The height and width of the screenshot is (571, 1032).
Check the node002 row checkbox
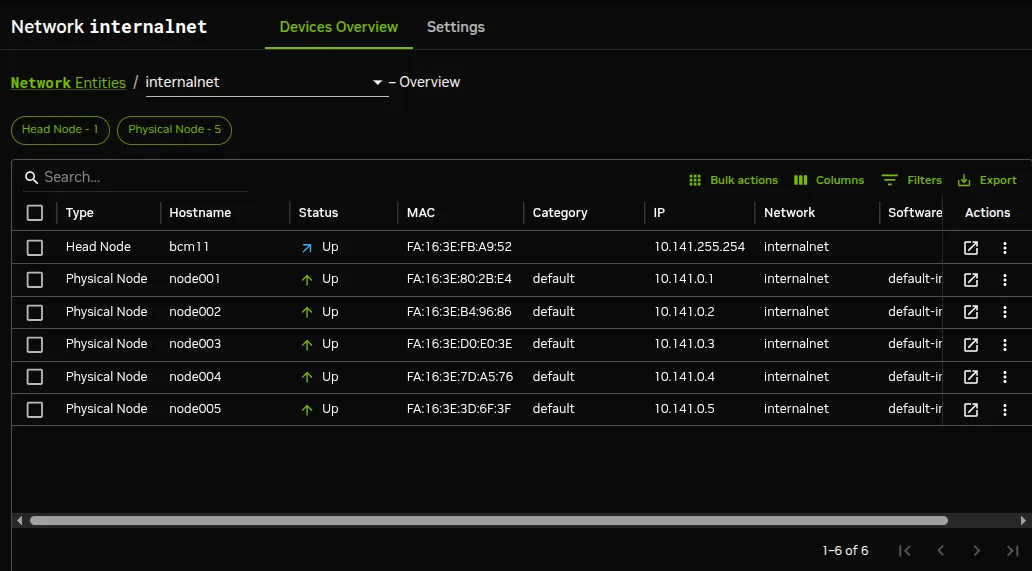click(x=35, y=312)
